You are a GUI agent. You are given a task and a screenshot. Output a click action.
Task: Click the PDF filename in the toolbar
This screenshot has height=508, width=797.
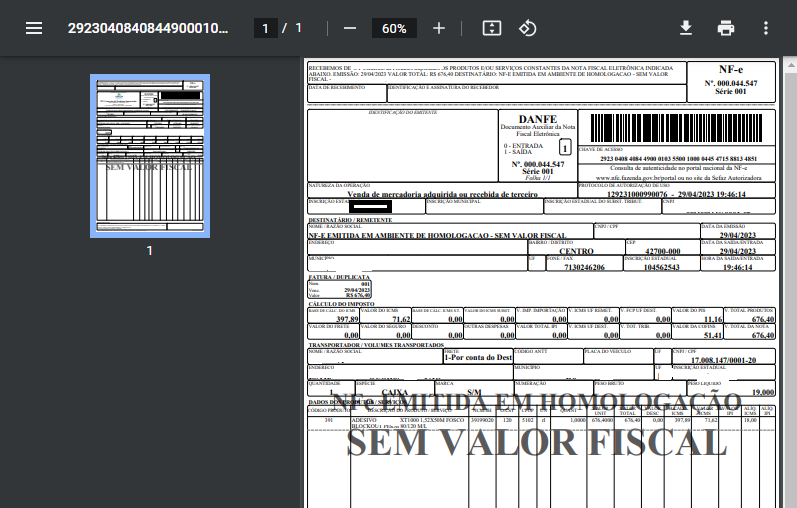(x=148, y=28)
